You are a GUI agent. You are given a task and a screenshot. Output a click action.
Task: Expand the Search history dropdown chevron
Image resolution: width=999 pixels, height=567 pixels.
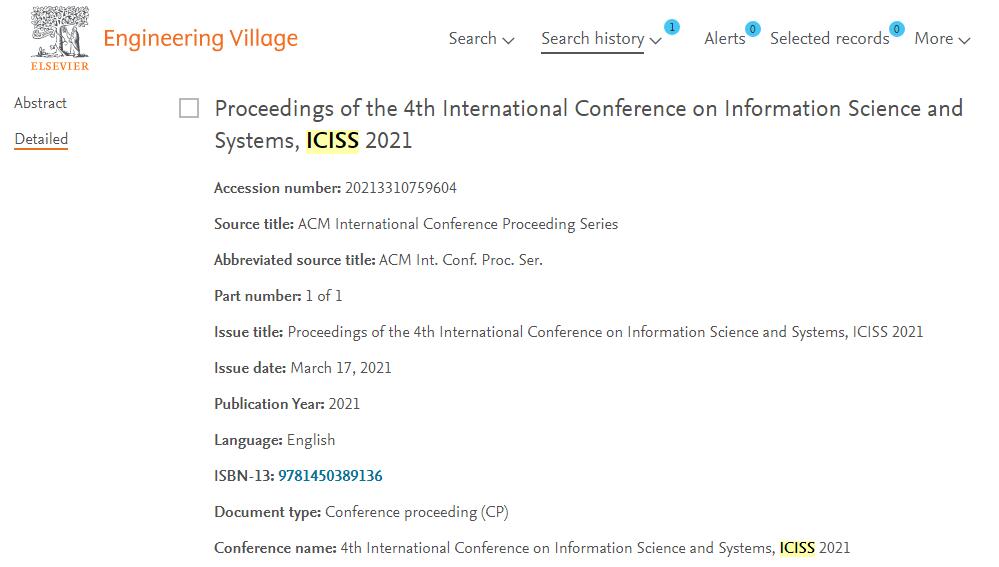pyautogui.click(x=656, y=40)
